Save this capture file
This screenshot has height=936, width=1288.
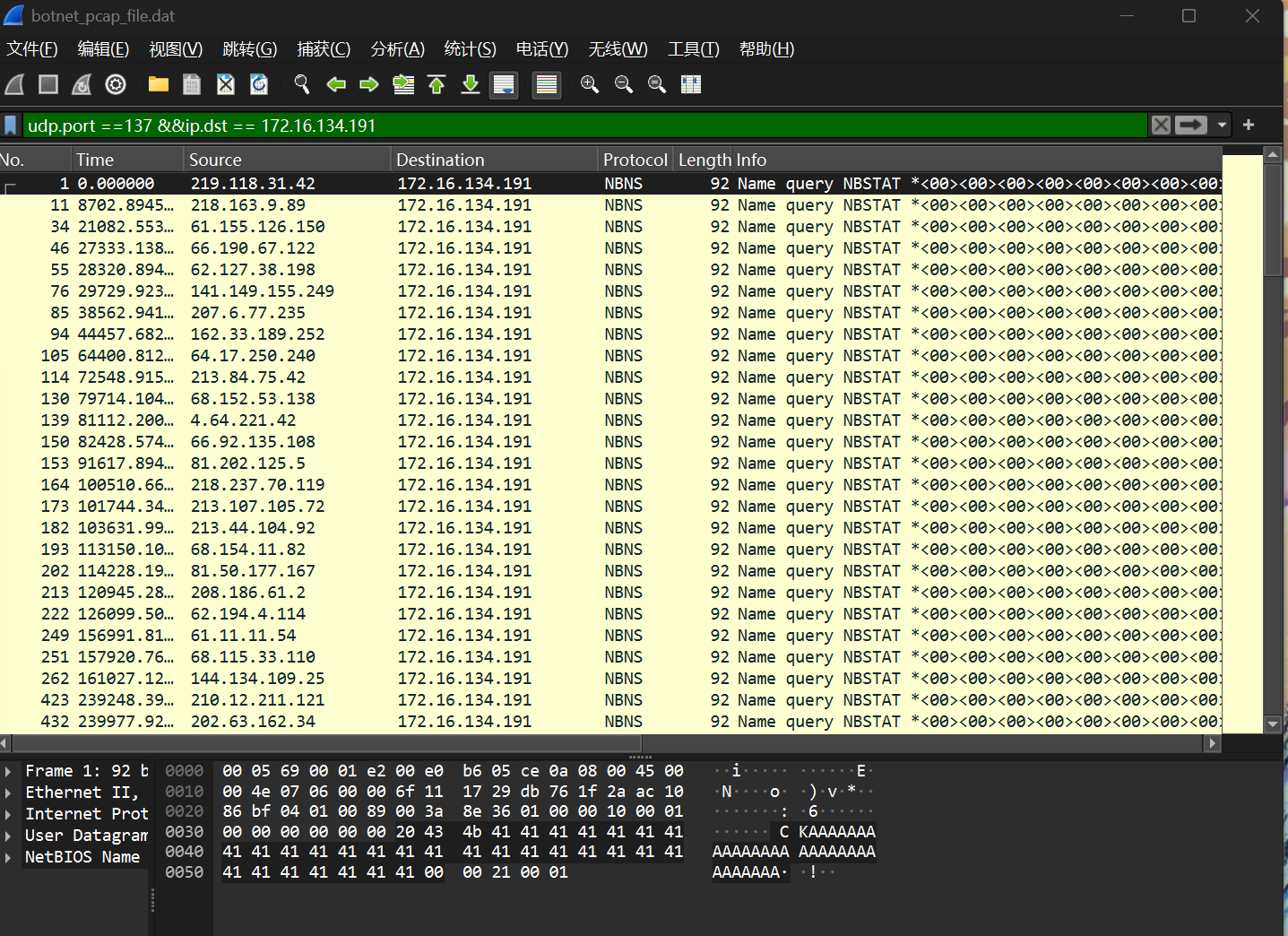192,84
